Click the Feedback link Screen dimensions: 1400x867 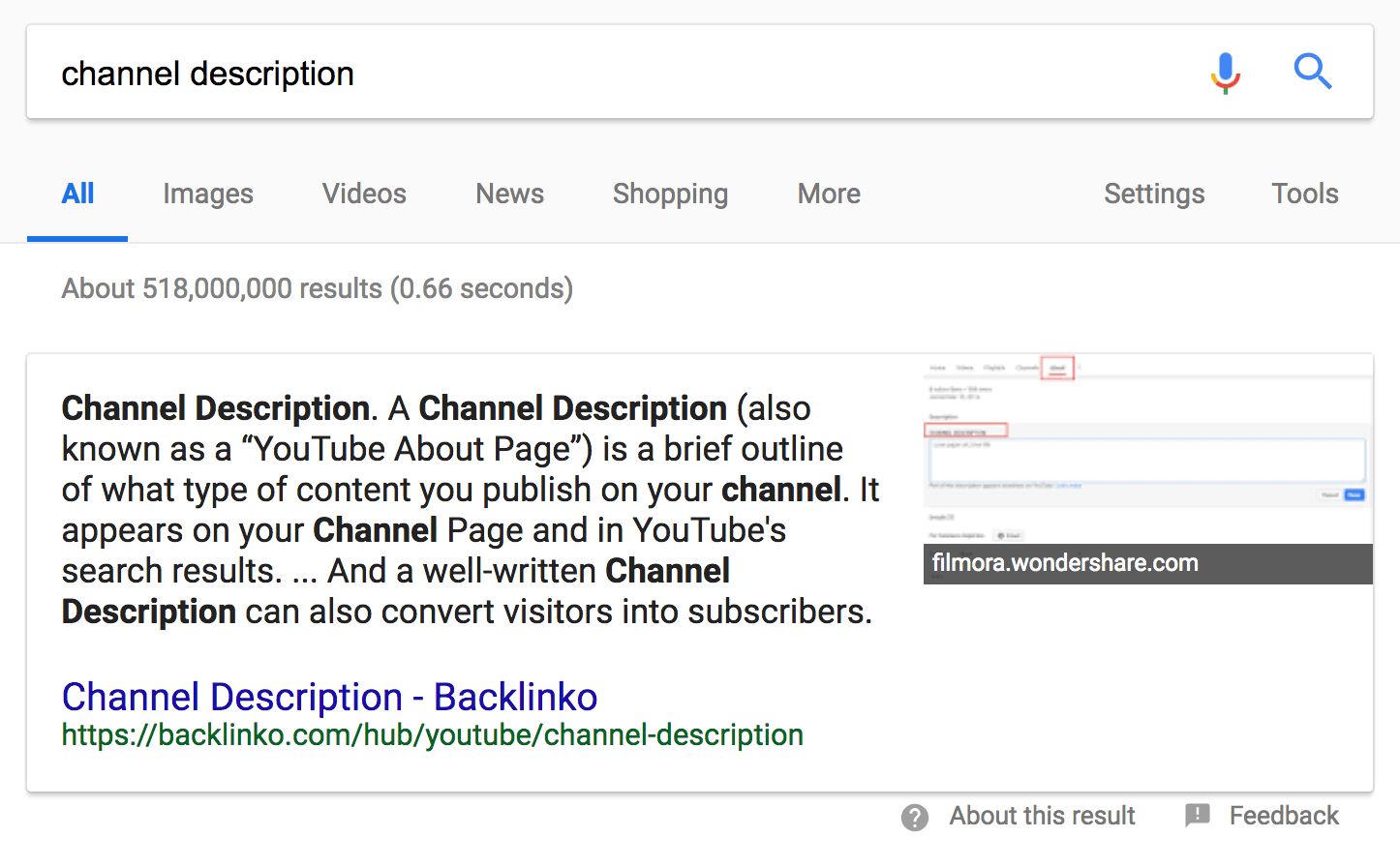tap(1284, 816)
